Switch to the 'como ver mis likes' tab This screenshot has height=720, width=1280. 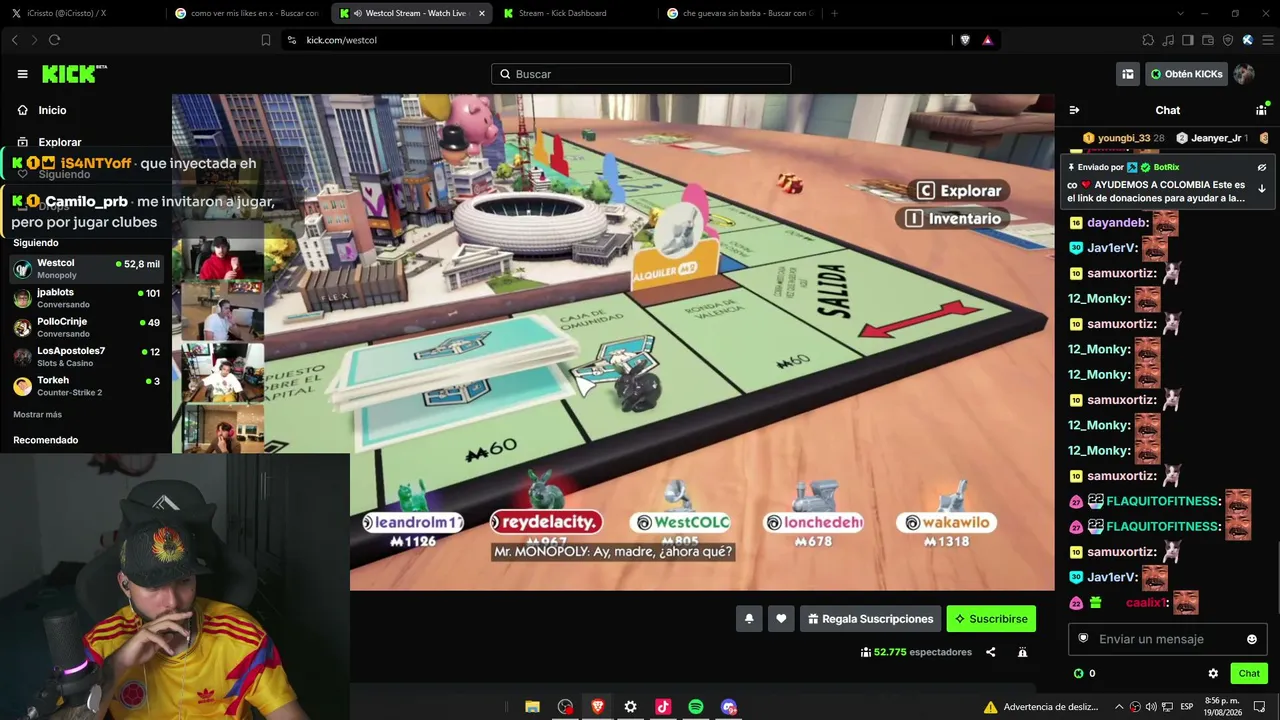[x=247, y=13]
